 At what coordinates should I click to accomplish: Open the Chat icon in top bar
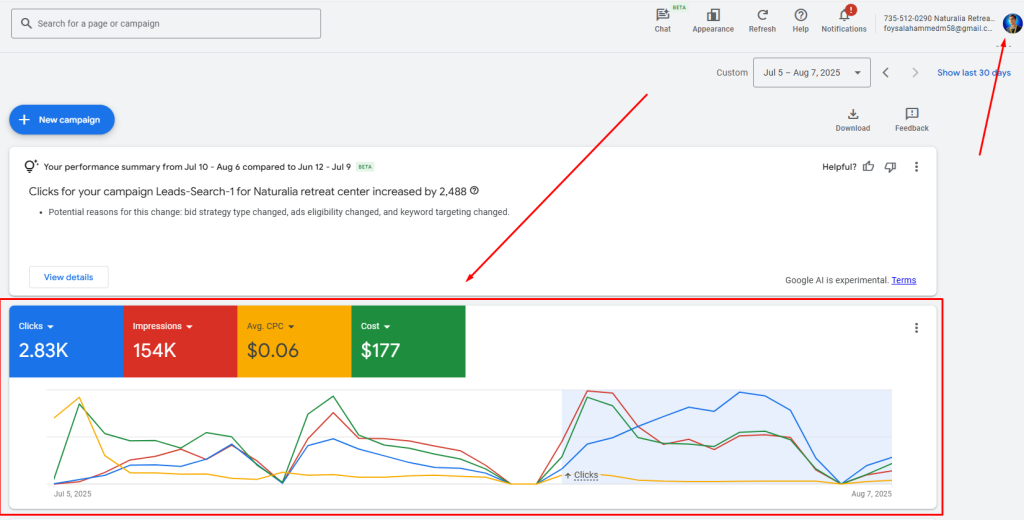(x=662, y=15)
